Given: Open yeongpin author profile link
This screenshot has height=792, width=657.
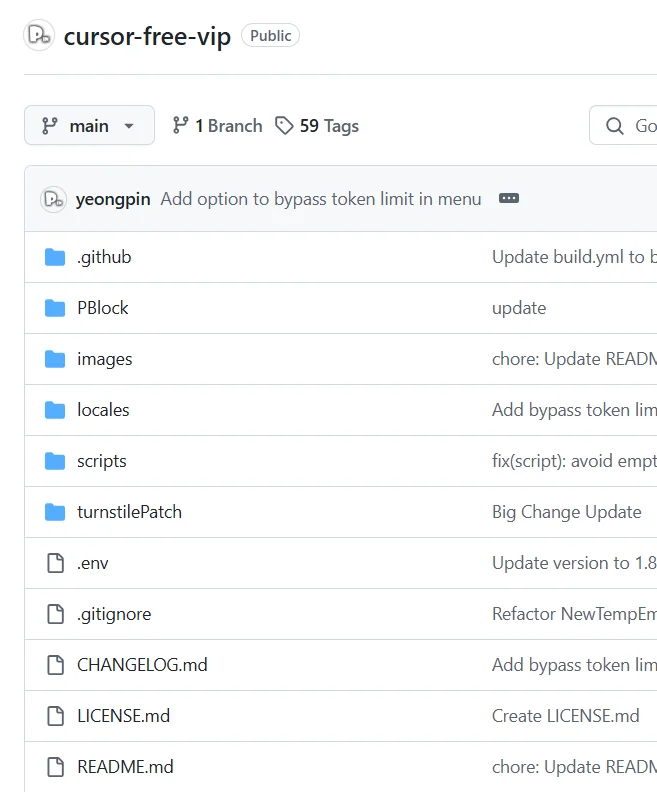Looking at the screenshot, I should tap(113, 199).
